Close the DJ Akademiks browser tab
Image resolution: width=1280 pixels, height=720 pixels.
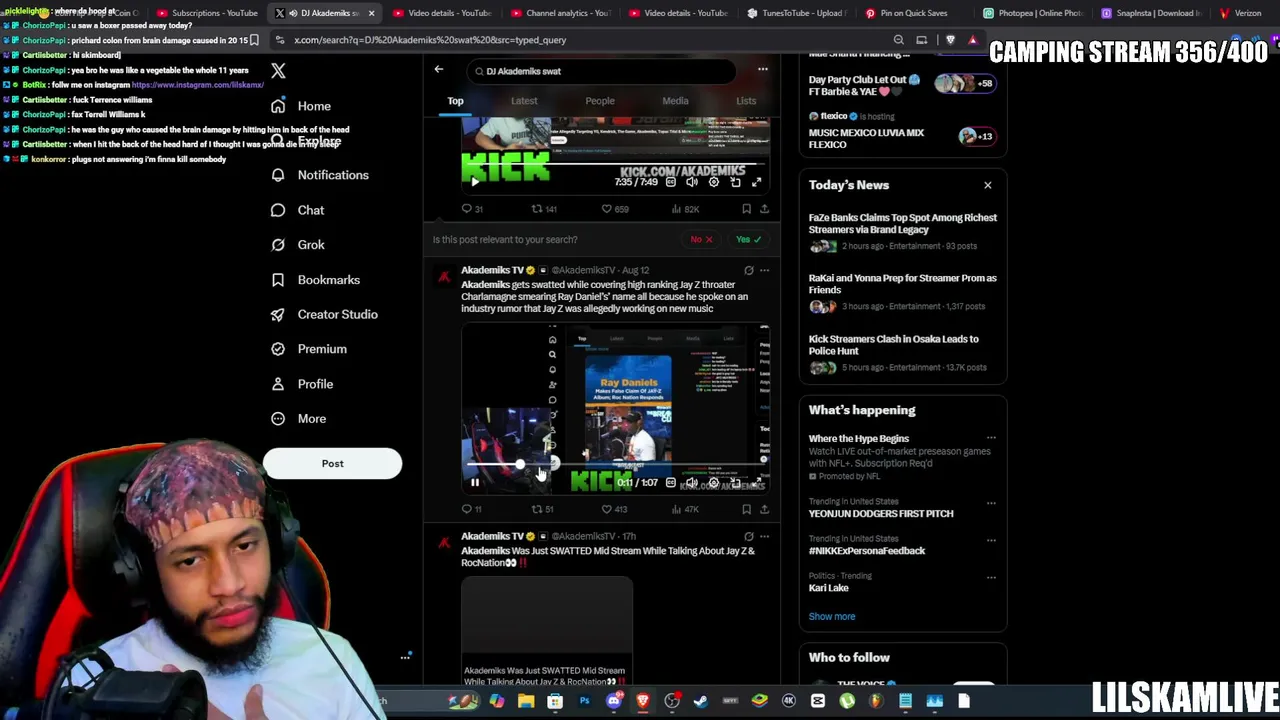372,13
